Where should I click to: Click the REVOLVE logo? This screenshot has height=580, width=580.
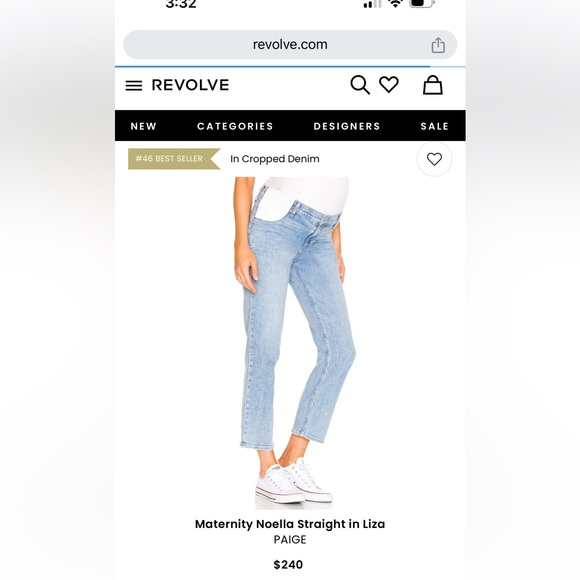[x=190, y=85]
